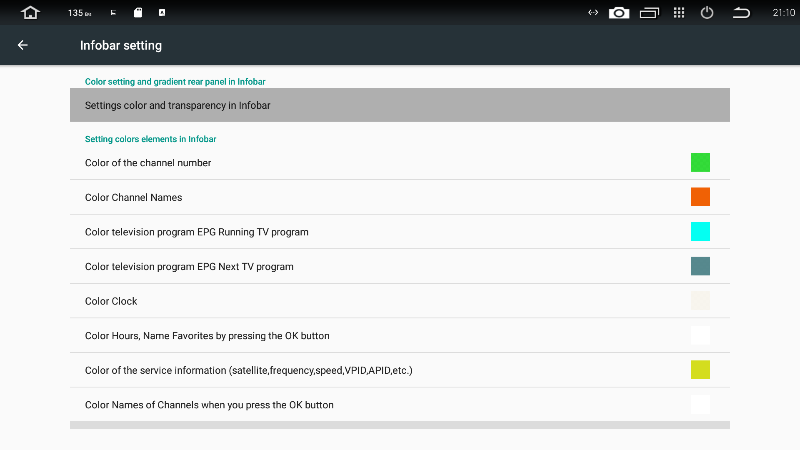Pick the orange Channel Names color swatch
The width and height of the screenshot is (800, 450).
pyautogui.click(x=700, y=197)
